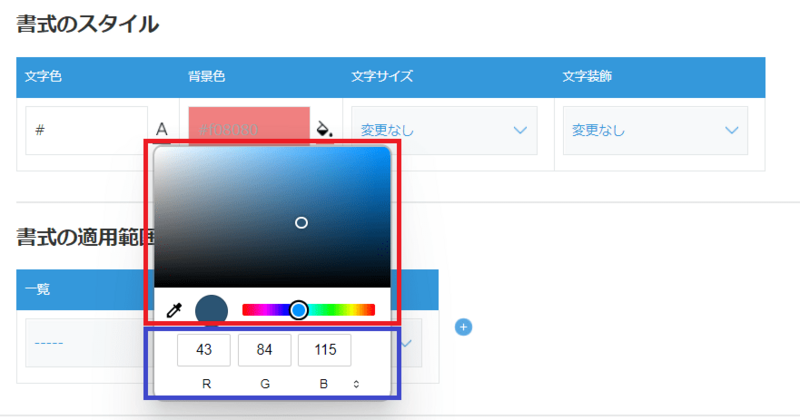Click the R value field showing 43
The width and height of the screenshot is (800, 420).
coord(204,350)
